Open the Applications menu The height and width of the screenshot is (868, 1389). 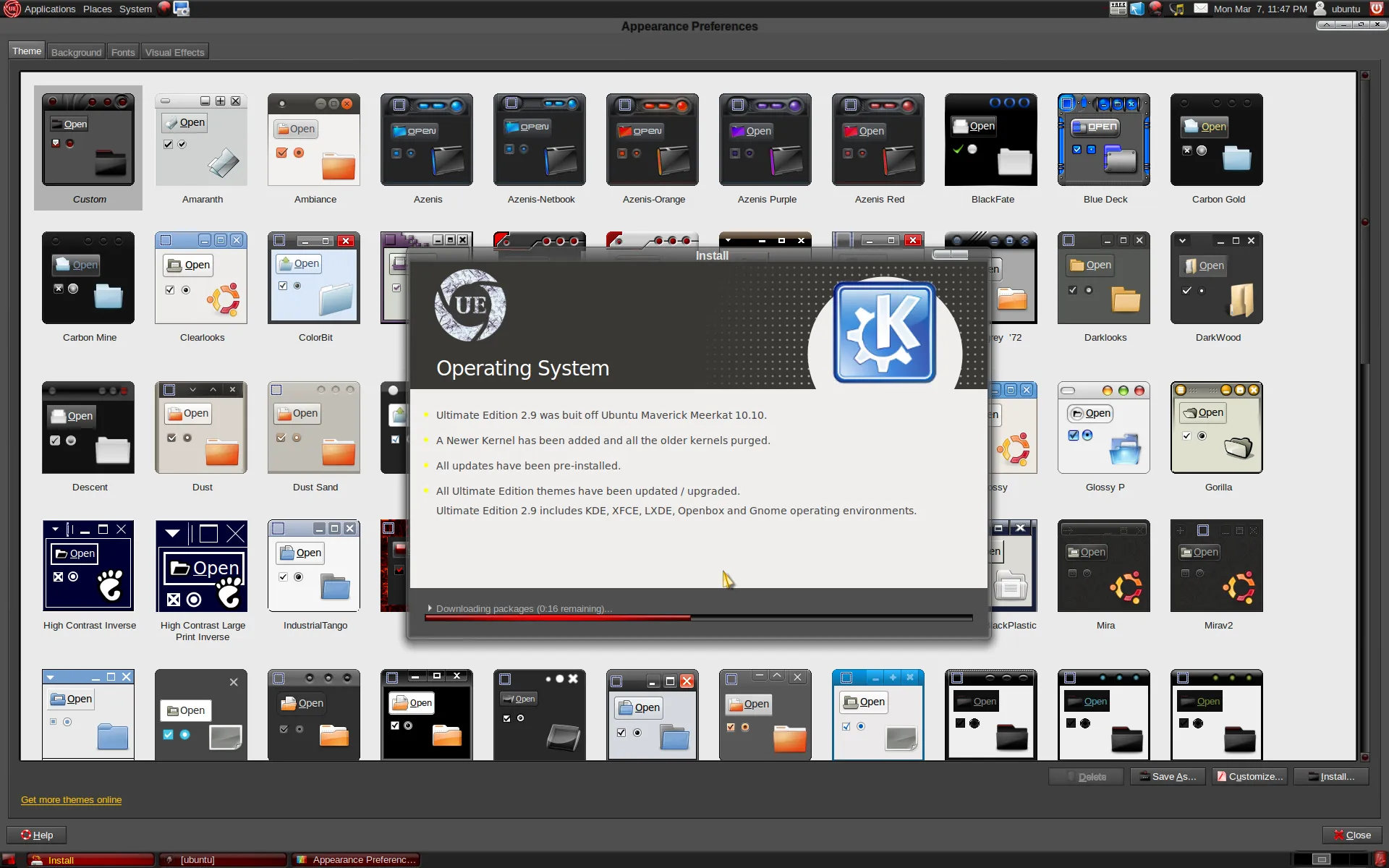tap(49, 9)
